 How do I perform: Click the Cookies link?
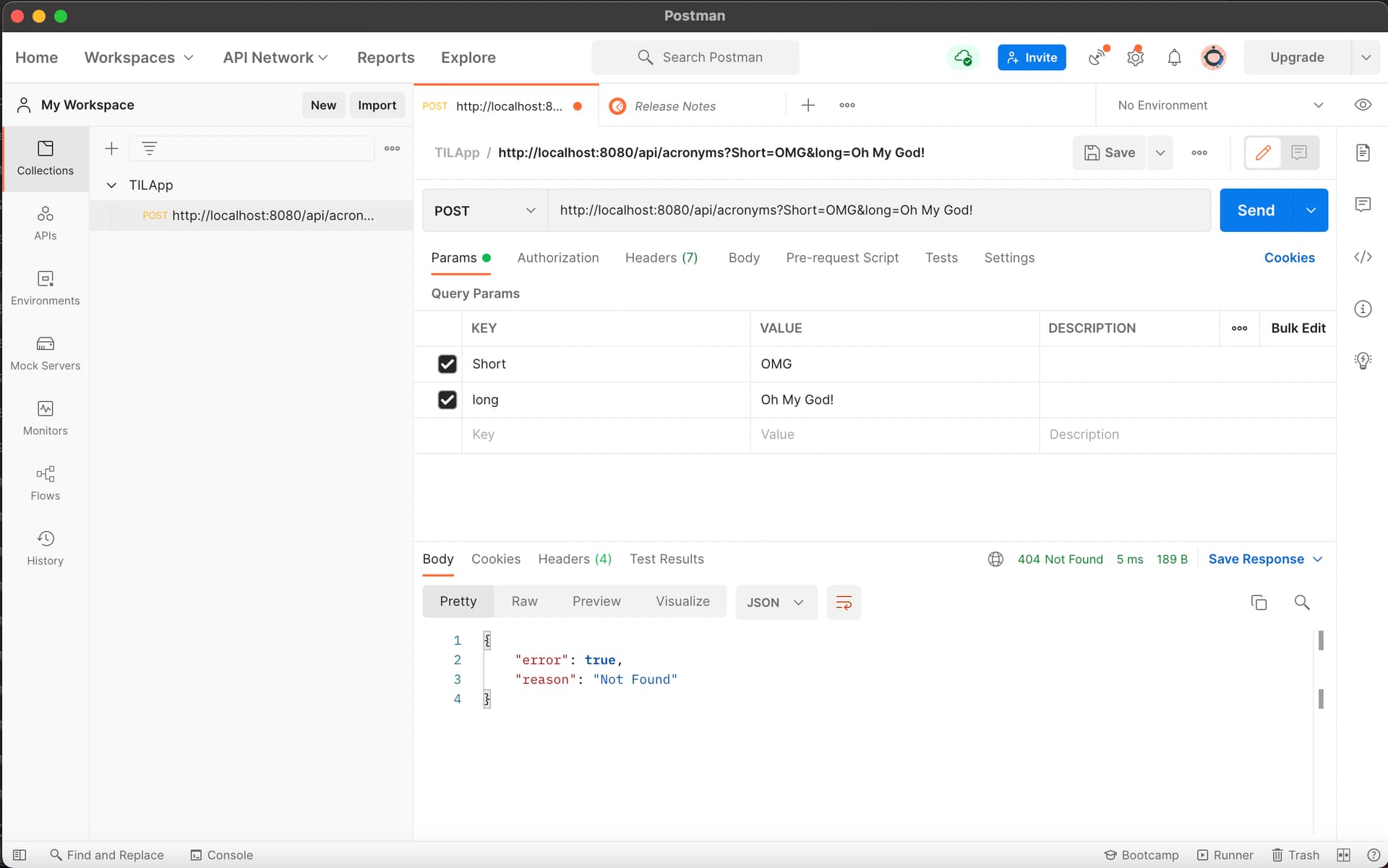click(1289, 258)
